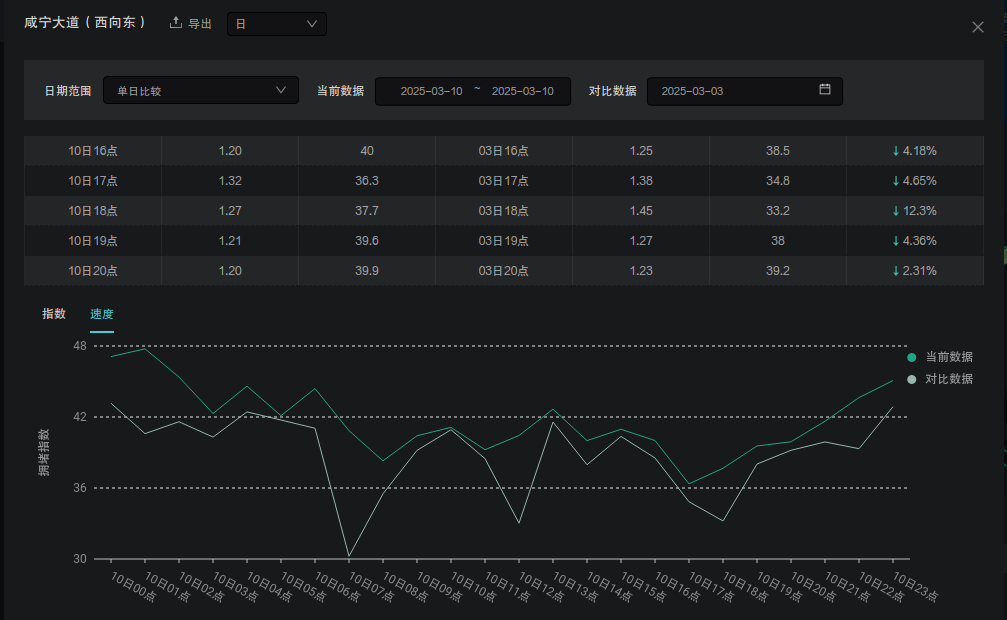Click the export upload icon
The height and width of the screenshot is (620, 1007).
[x=176, y=23]
